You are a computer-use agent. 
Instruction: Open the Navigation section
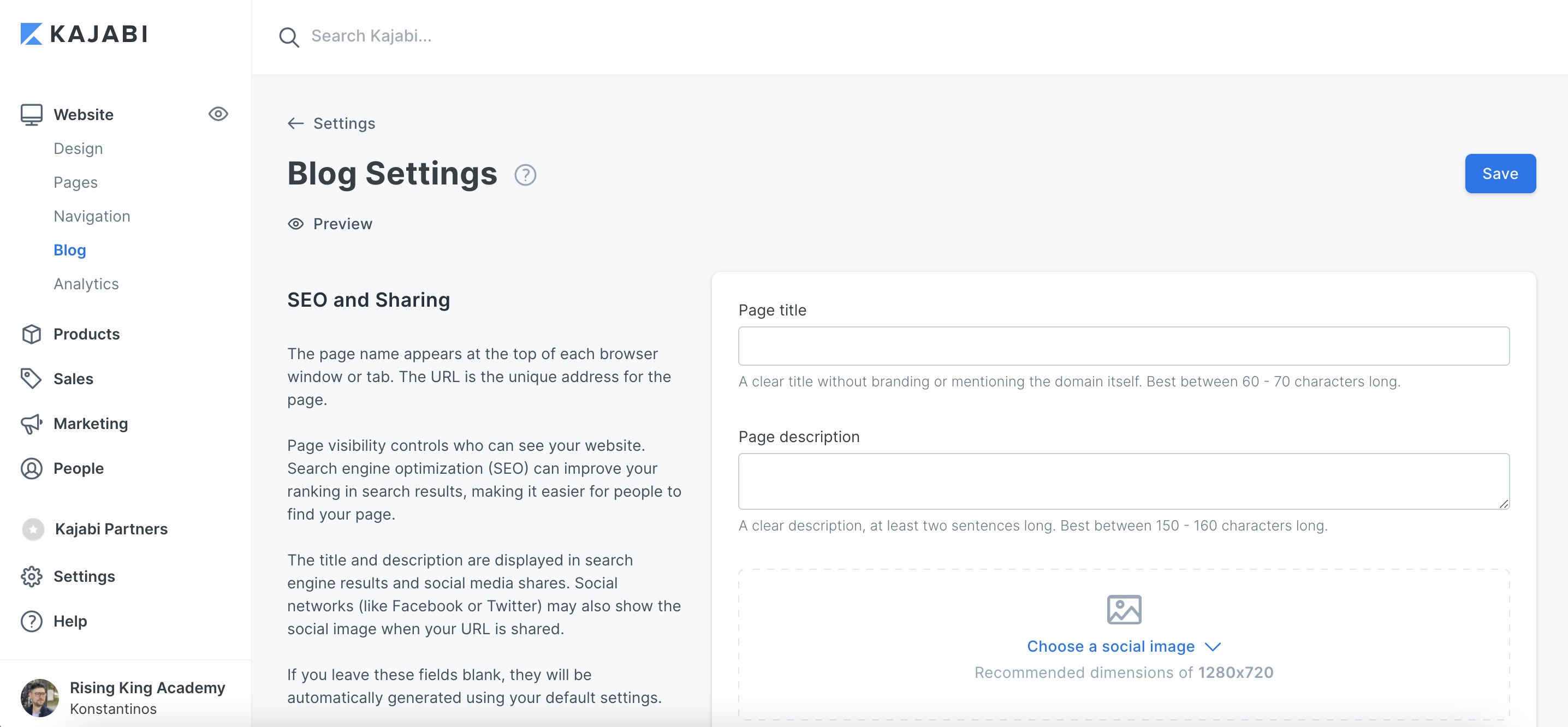coord(91,216)
